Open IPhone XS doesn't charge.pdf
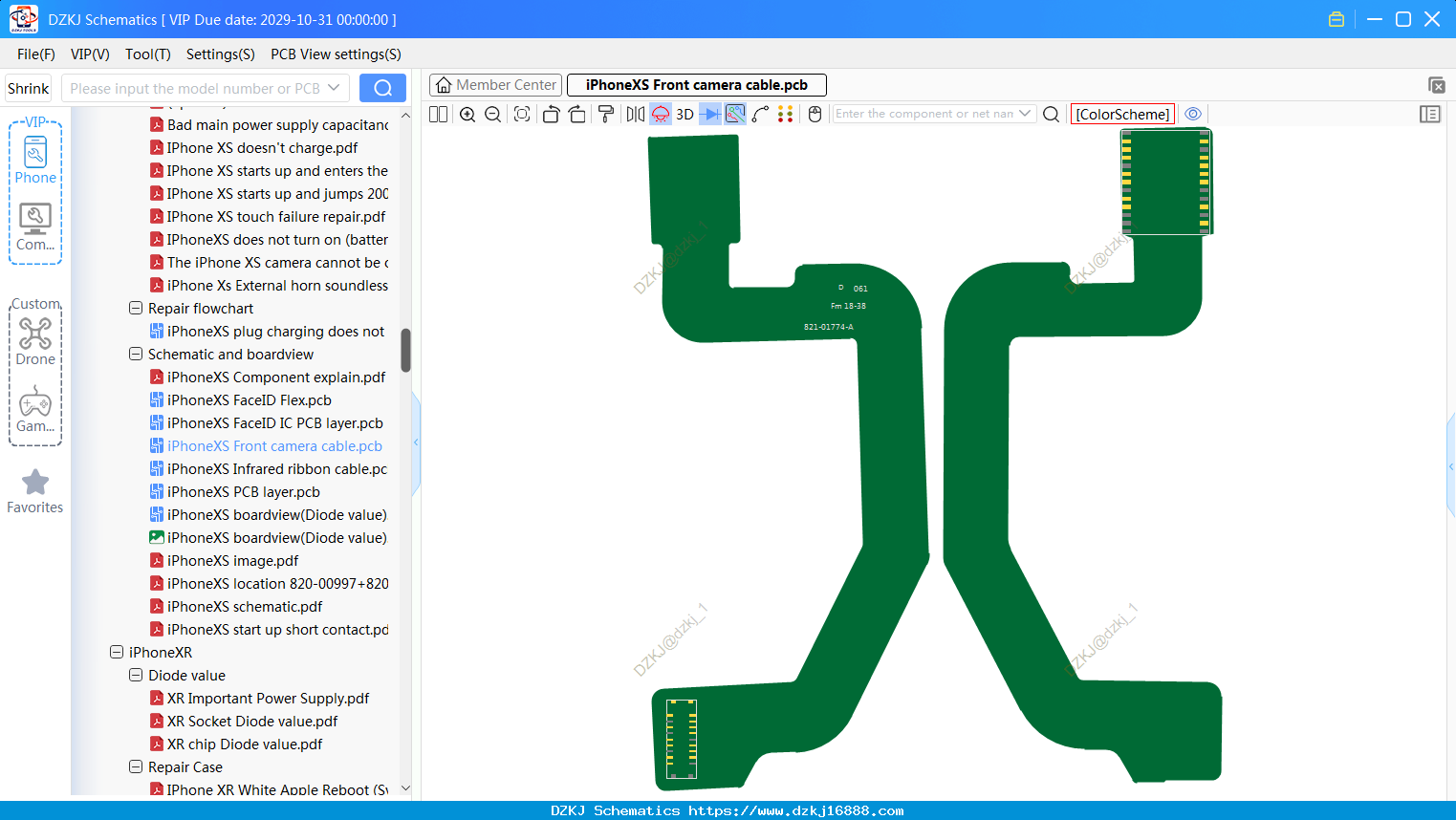The image size is (1456, 820). pos(262,148)
